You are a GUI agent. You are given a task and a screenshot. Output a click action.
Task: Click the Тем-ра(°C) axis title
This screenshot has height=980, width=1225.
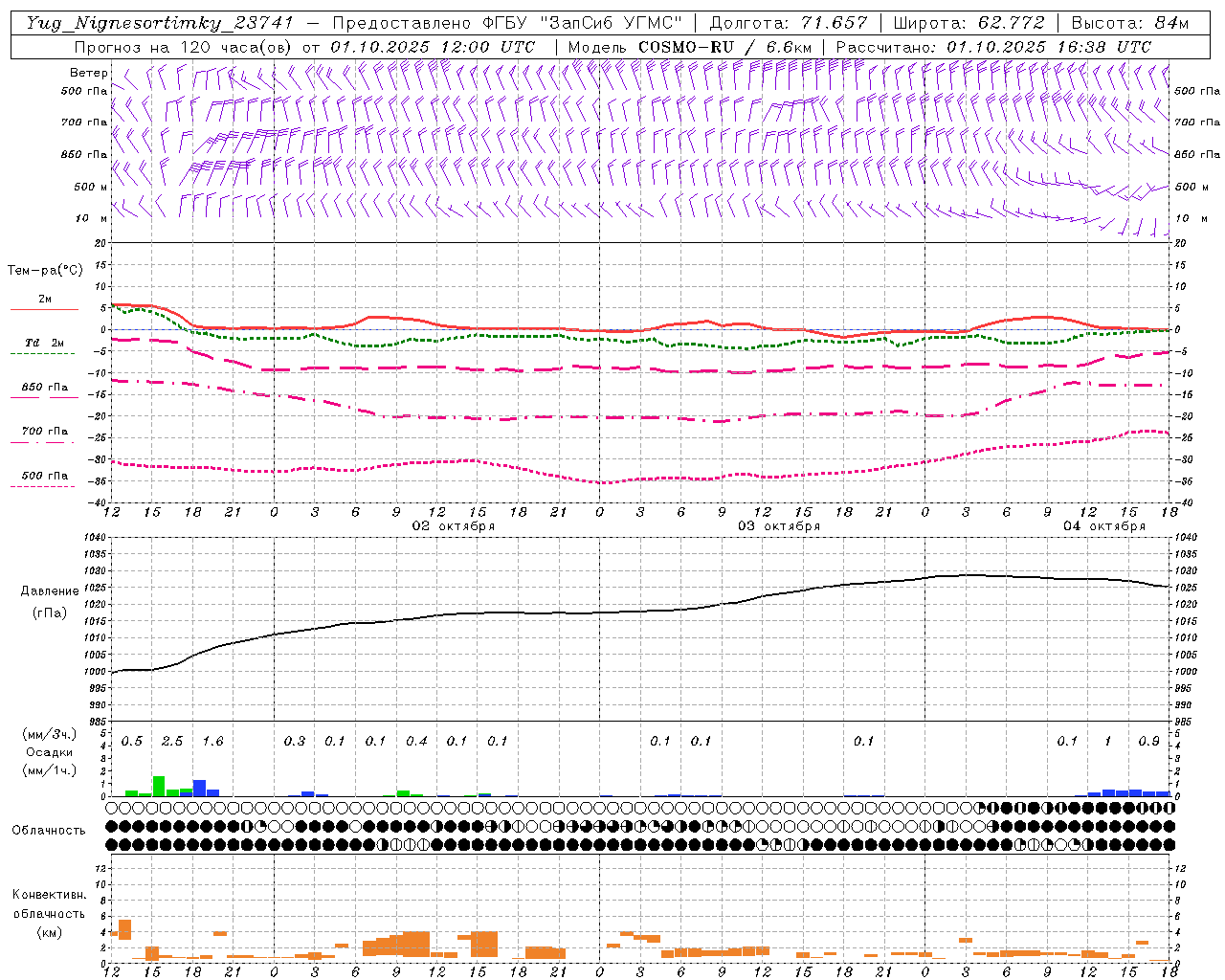click(45, 271)
